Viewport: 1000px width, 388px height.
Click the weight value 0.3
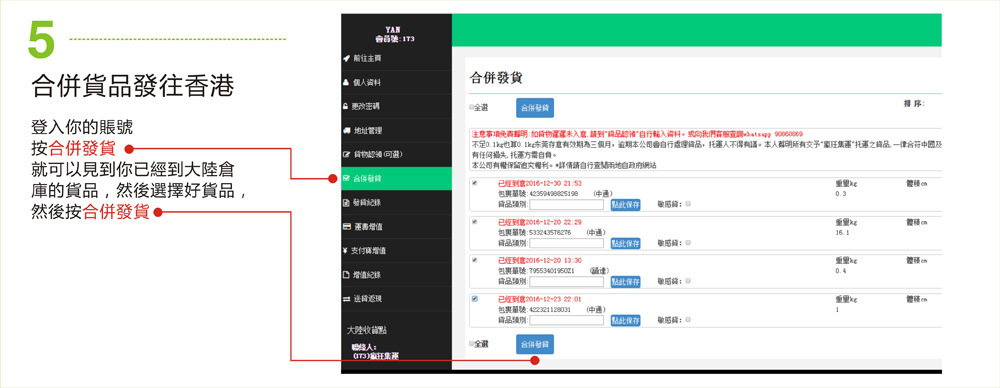(x=840, y=193)
